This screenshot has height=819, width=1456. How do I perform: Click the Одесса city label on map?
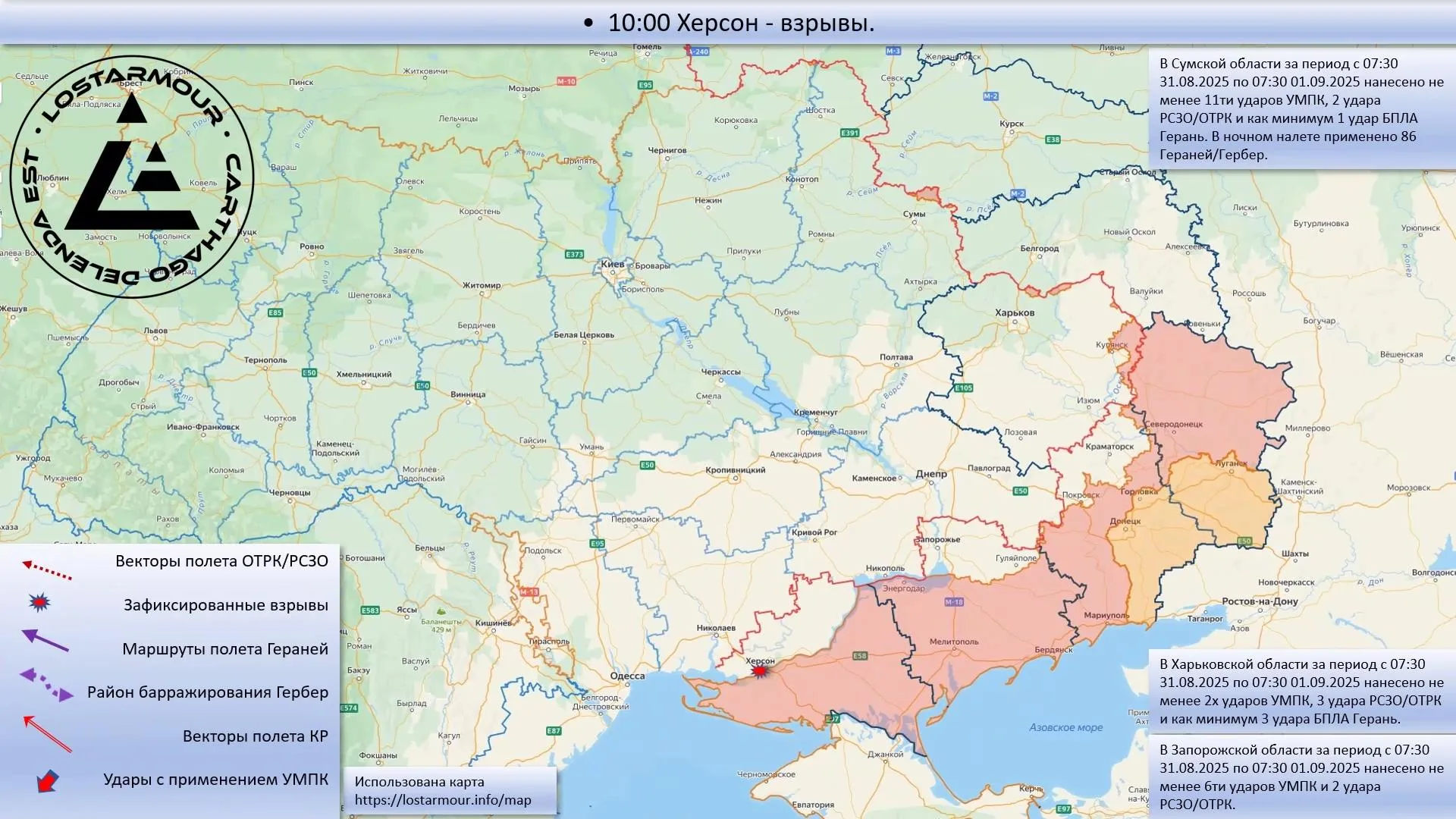point(627,676)
